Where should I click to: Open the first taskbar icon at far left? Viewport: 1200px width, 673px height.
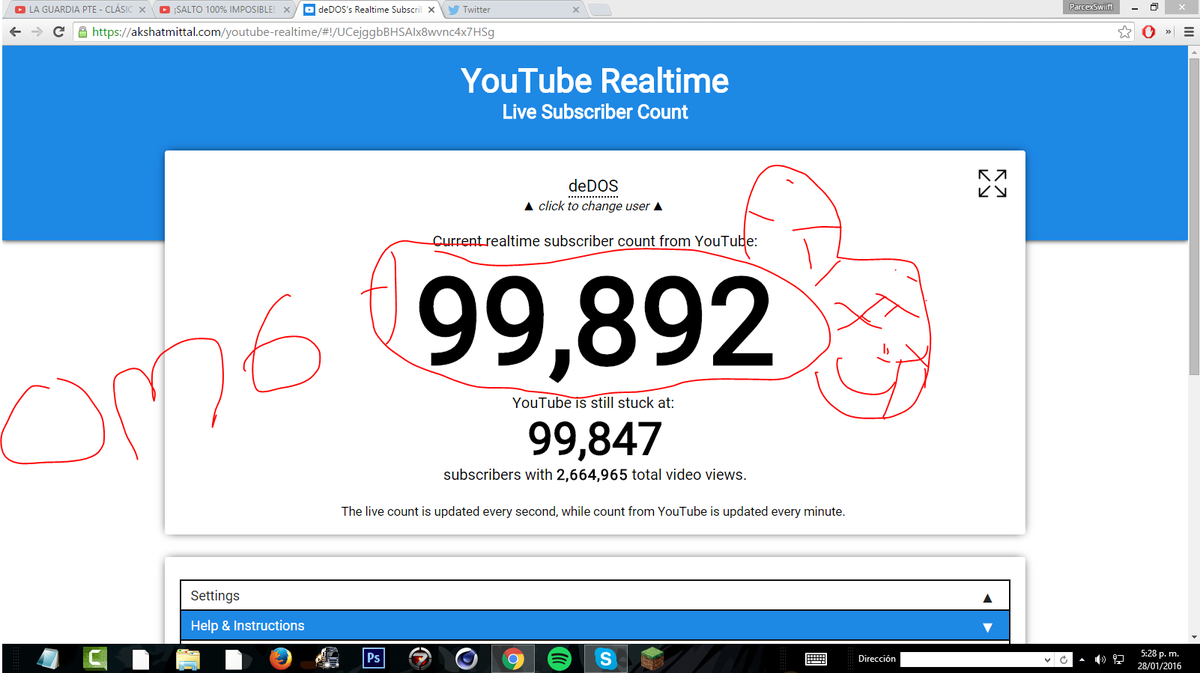click(48, 659)
